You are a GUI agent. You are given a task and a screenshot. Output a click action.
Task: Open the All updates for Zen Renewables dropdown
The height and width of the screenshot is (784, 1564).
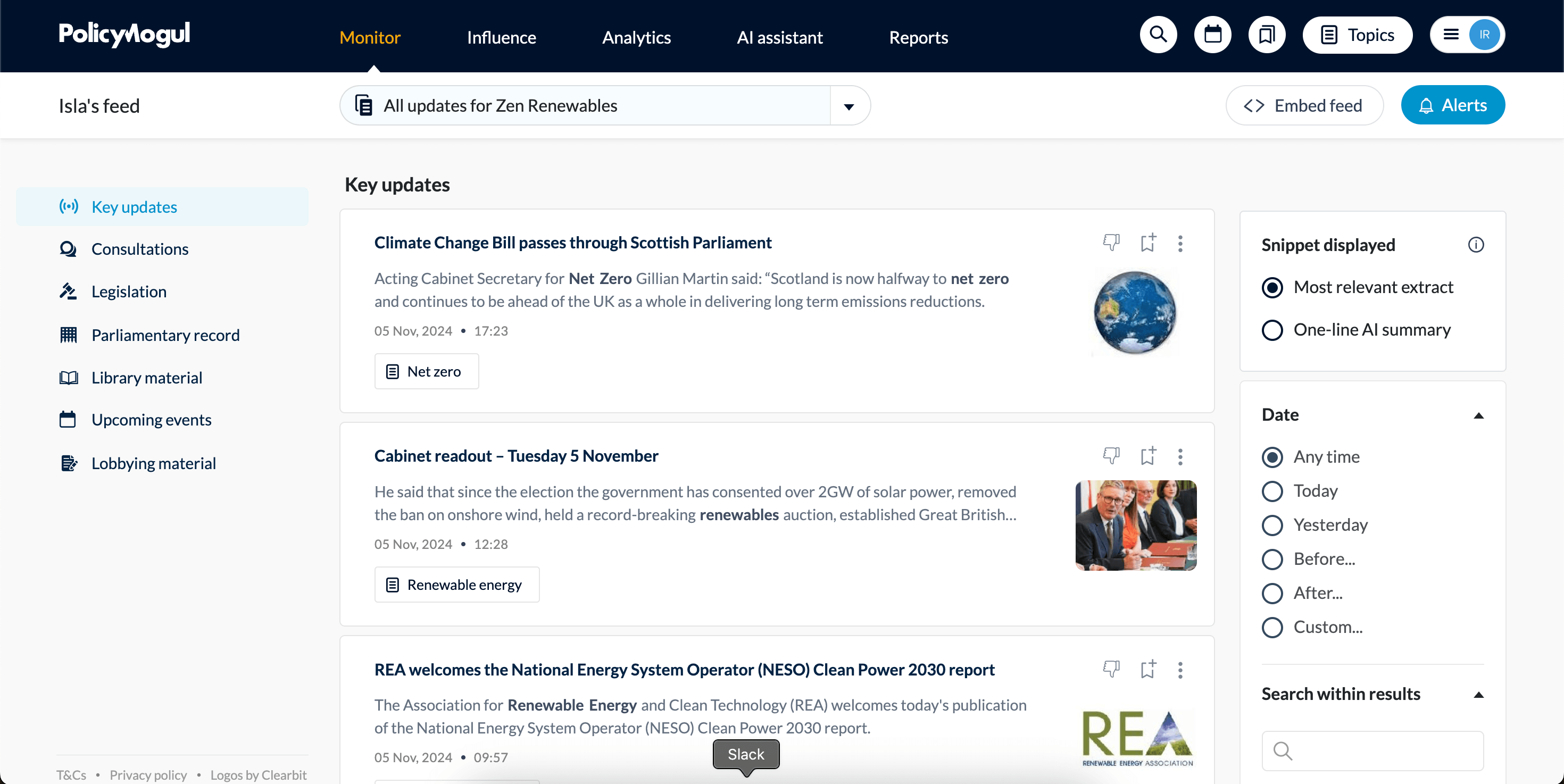(849, 106)
